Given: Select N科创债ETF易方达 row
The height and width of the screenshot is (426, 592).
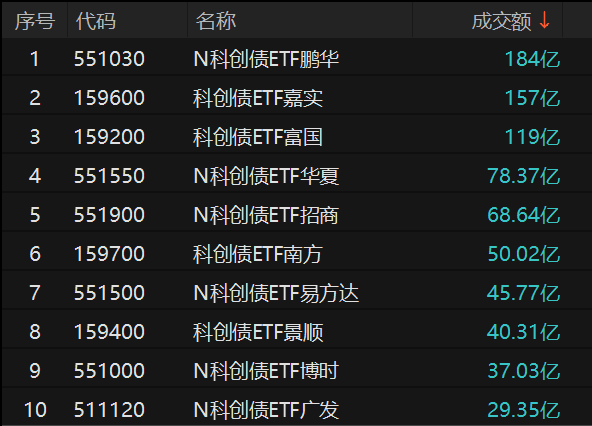Looking at the screenshot, I should pyautogui.click(x=296, y=293).
